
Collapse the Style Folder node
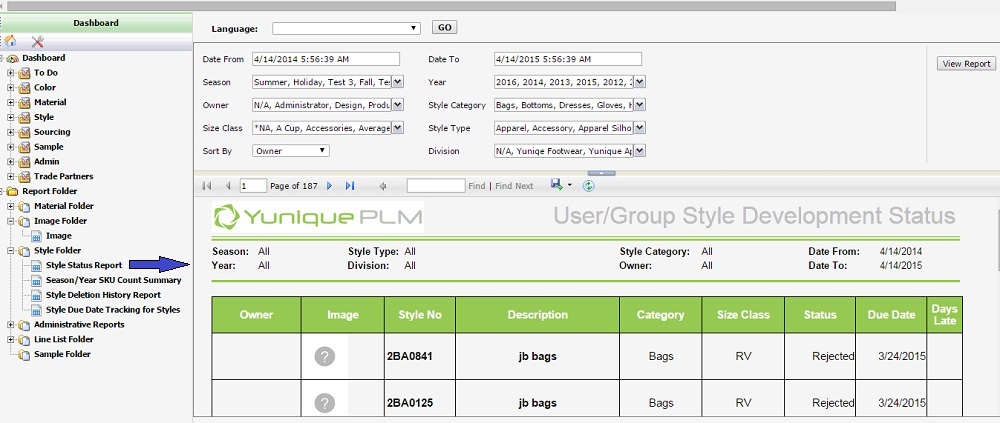[10, 251]
